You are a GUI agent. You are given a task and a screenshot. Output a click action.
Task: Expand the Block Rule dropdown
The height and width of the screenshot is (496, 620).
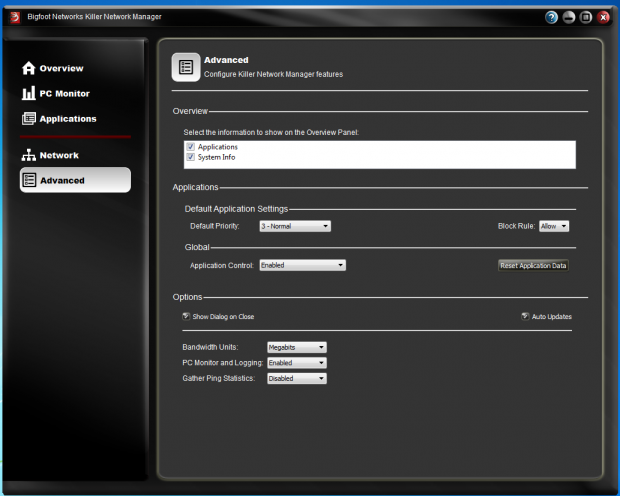click(x=554, y=226)
